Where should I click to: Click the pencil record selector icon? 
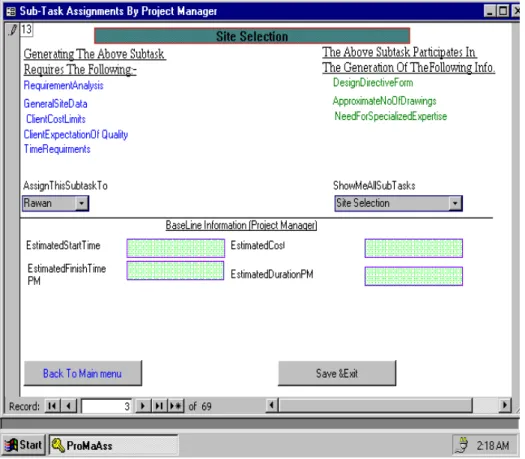(x=13, y=30)
